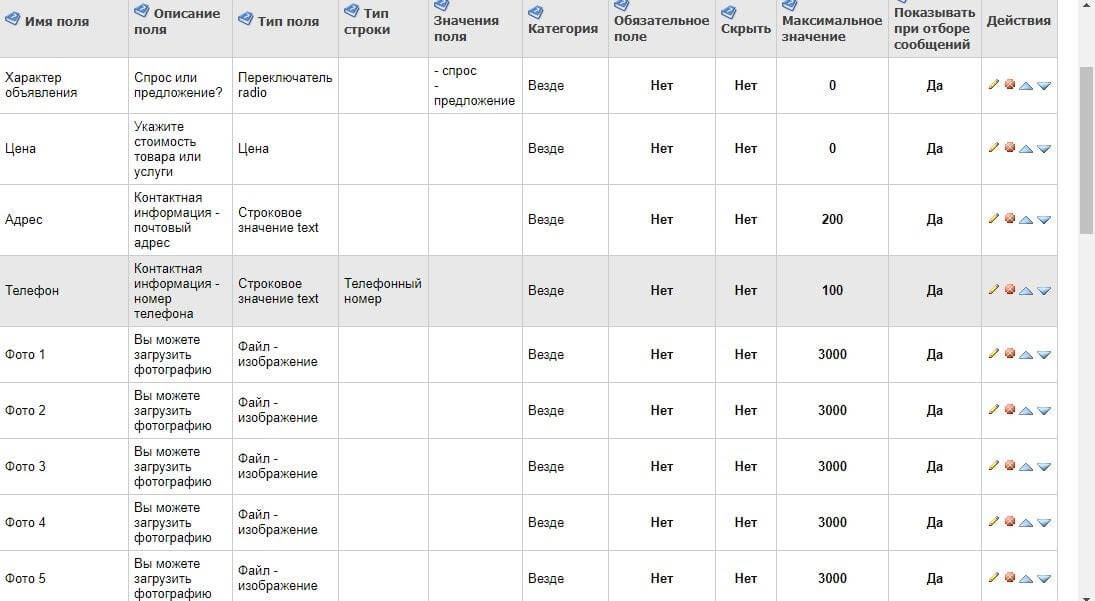Click the Переключатель radio type cell
The height and width of the screenshot is (601, 1095).
pos(285,85)
